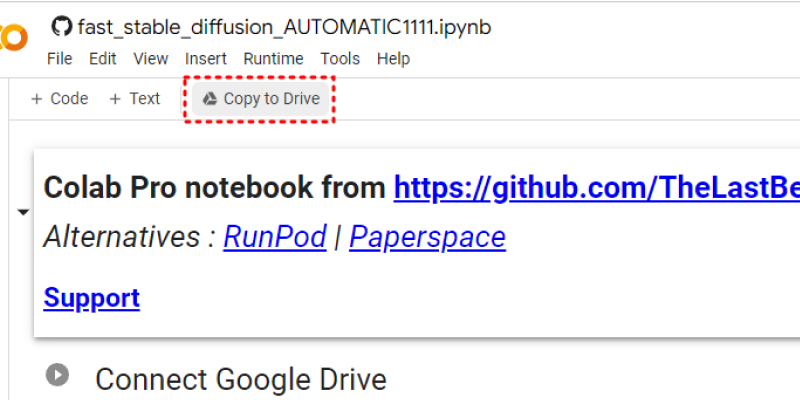Open the Help menu

(x=393, y=59)
